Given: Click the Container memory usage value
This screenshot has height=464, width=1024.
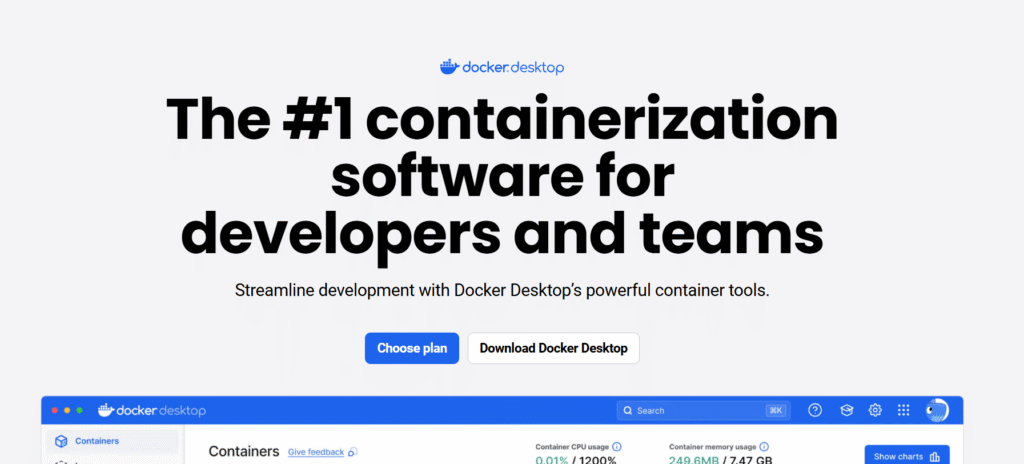Looking at the screenshot, I should point(718,460).
